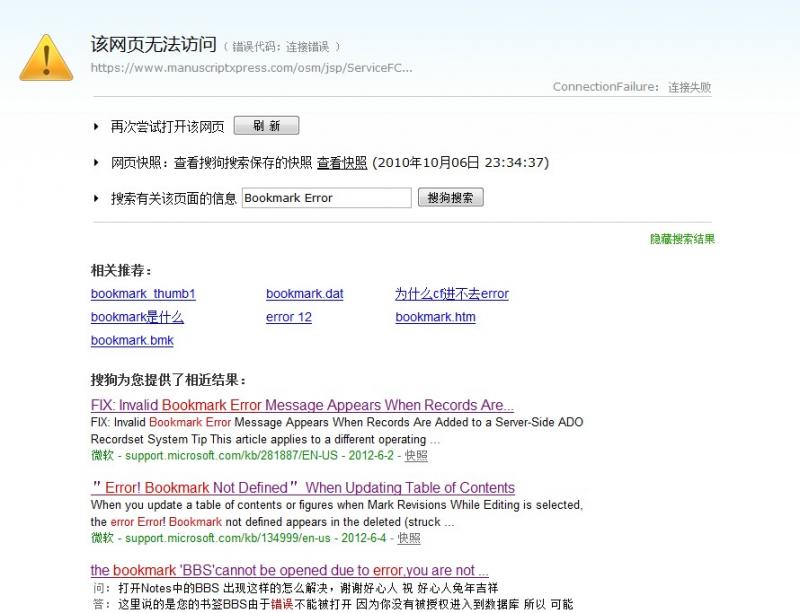Click the 相关推荐 heading

click(x=121, y=271)
